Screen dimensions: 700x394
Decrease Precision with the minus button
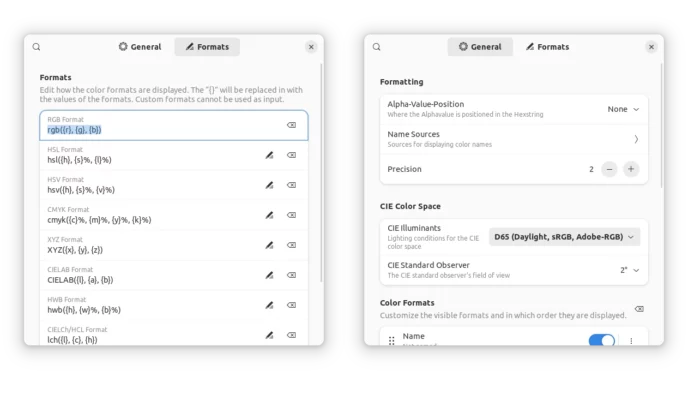click(609, 169)
